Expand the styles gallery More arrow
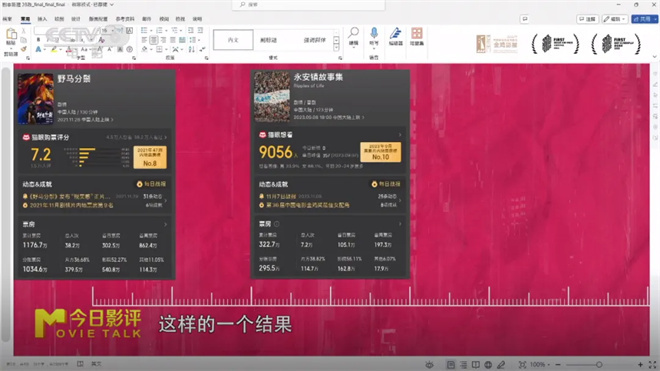 coord(336,49)
